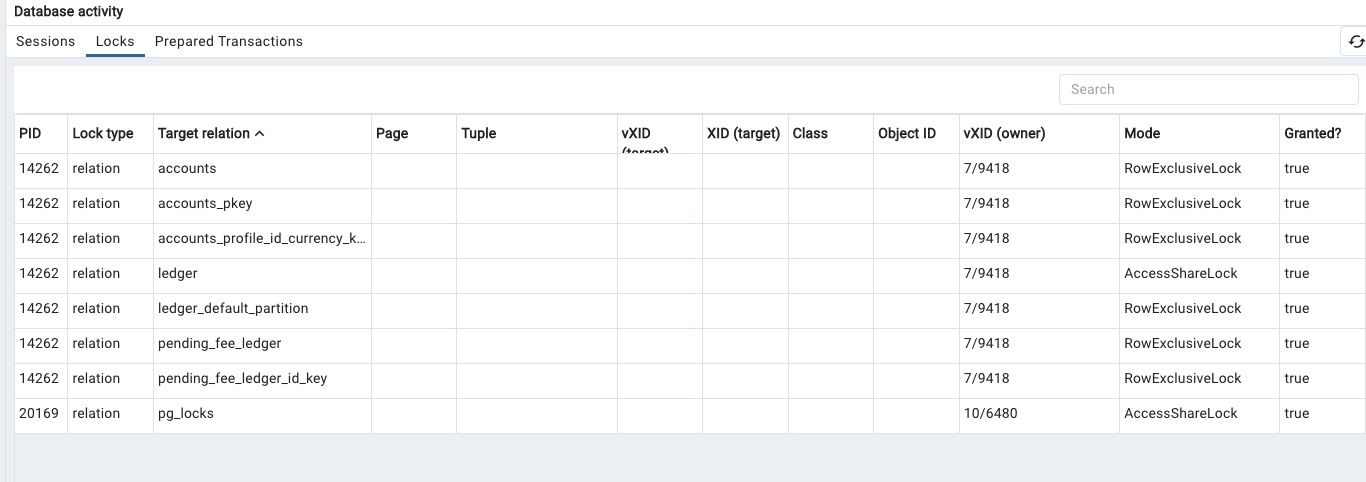Click the ledger_default_partition row
The width and height of the screenshot is (1366, 482).
click(233, 309)
